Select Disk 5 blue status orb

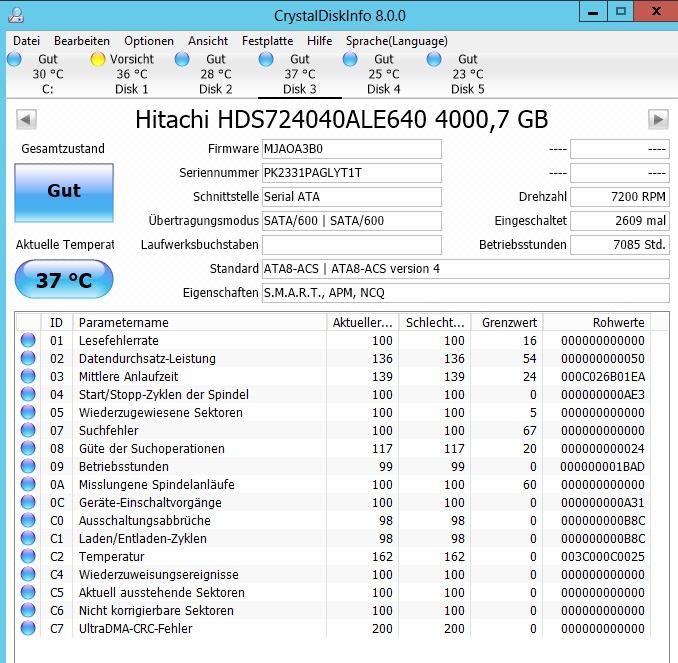[x=434, y=59]
